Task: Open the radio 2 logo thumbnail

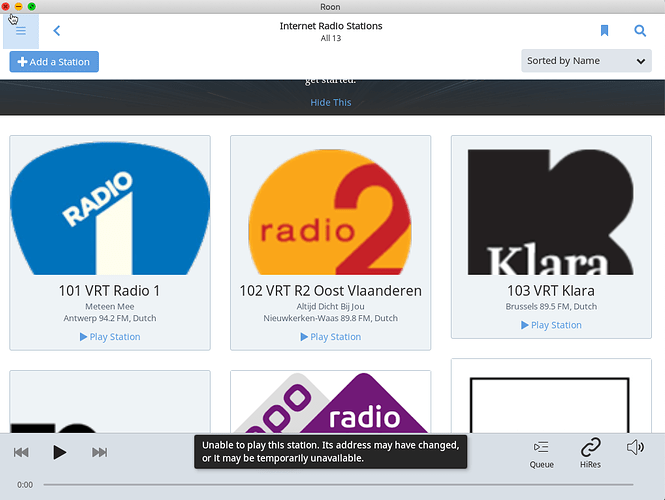Action: [x=330, y=211]
